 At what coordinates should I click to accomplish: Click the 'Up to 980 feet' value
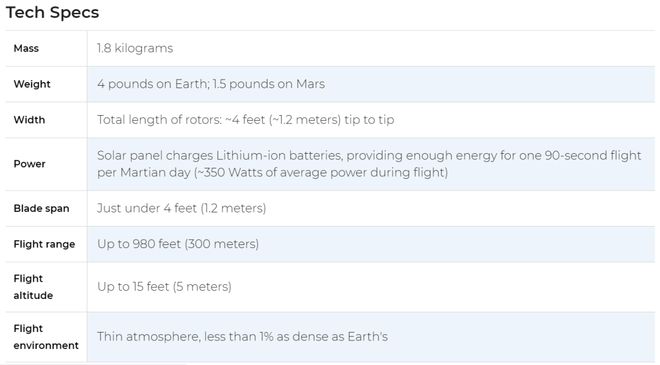(139, 244)
